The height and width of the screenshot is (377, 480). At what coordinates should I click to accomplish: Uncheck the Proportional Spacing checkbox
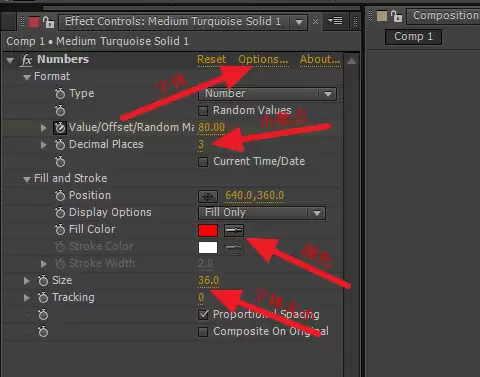(203, 315)
